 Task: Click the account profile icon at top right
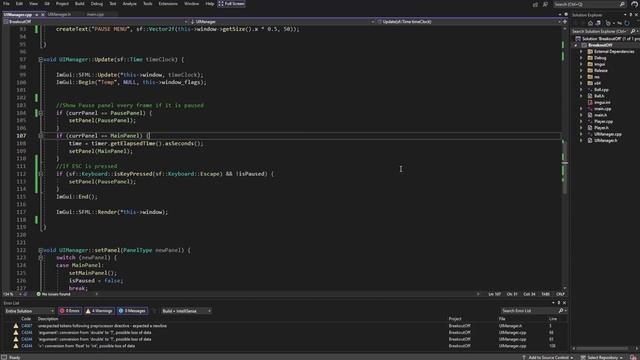click(x=634, y=4)
